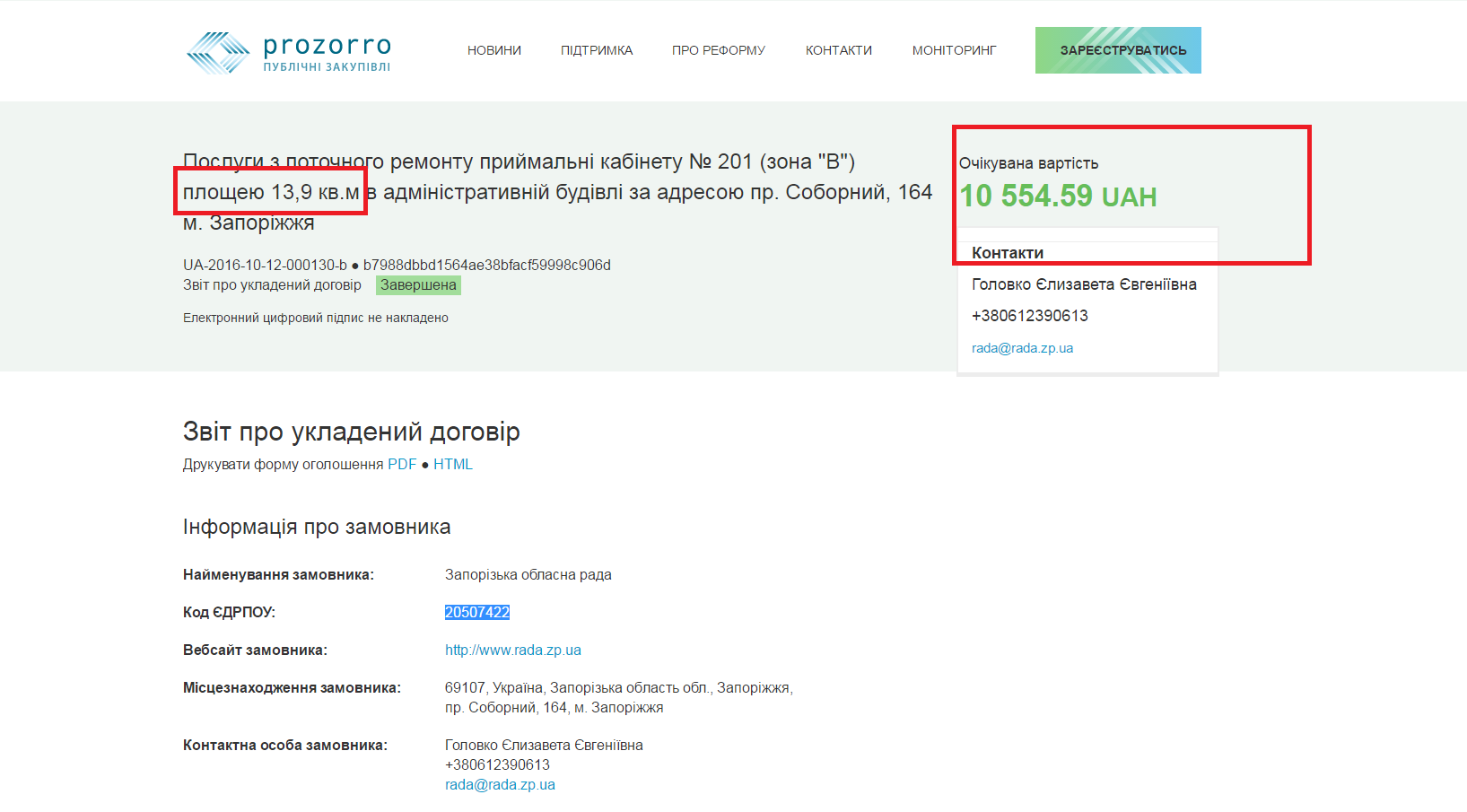The image size is (1467, 812).
Task: Open the Контакти navigation link
Action: (838, 50)
